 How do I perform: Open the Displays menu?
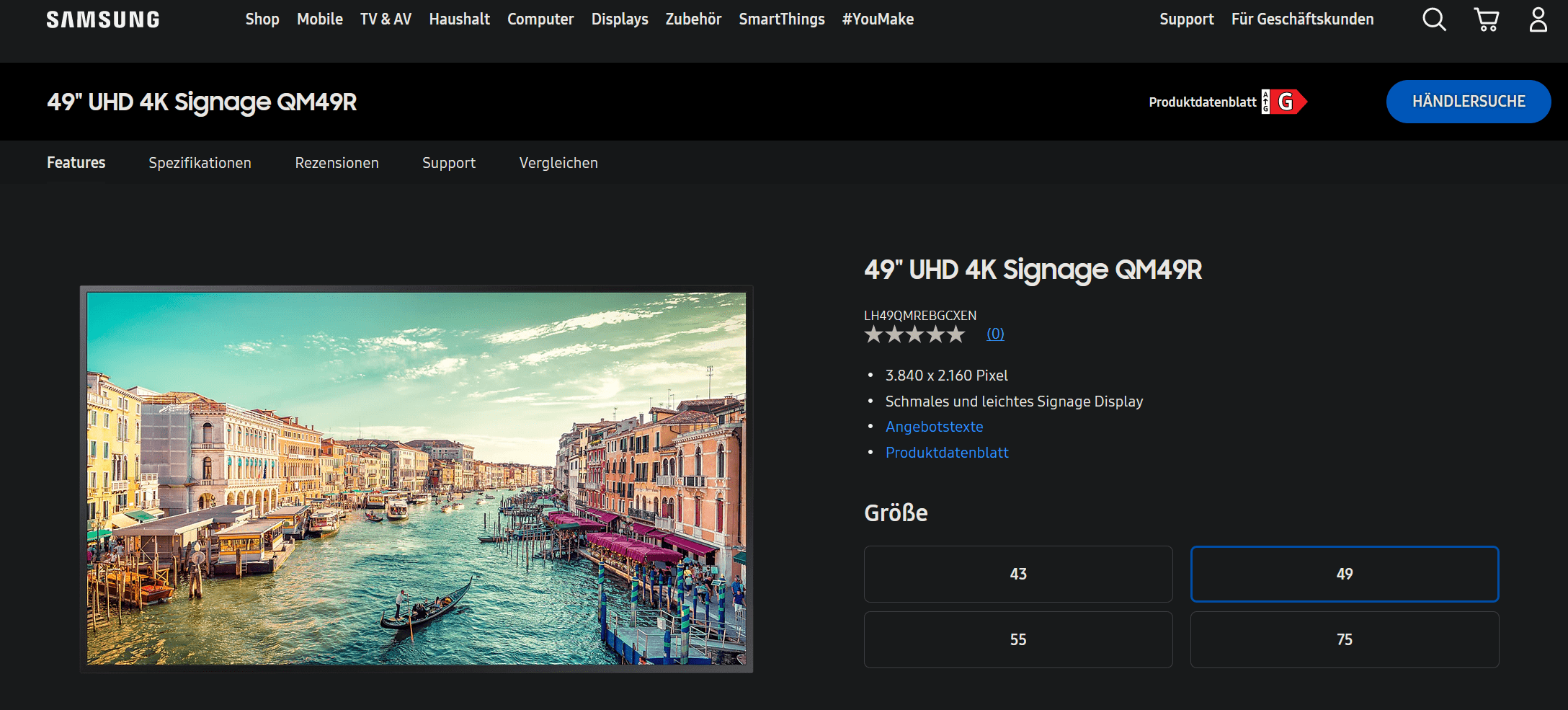pos(620,19)
